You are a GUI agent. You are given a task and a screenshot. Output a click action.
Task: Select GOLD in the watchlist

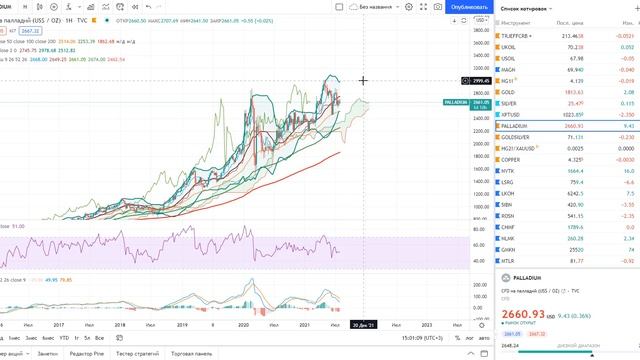[567, 92]
